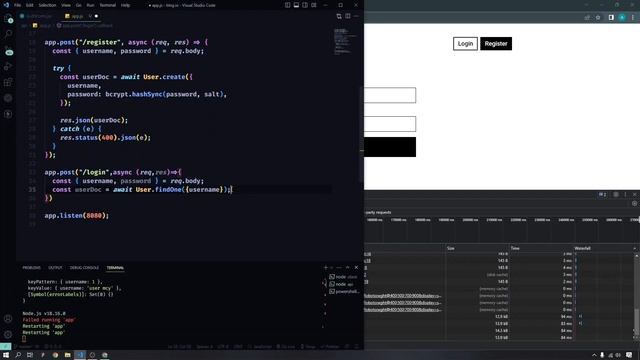Open the Run menu

click(x=90, y=5)
